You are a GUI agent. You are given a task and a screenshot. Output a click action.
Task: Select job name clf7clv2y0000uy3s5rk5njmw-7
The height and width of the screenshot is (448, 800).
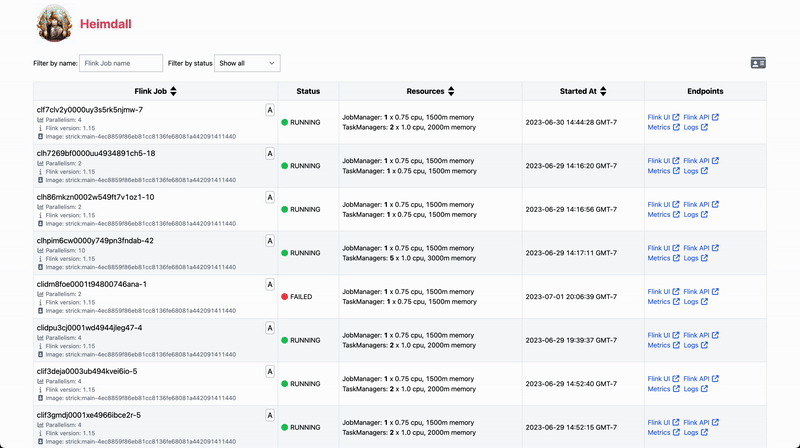90,110
